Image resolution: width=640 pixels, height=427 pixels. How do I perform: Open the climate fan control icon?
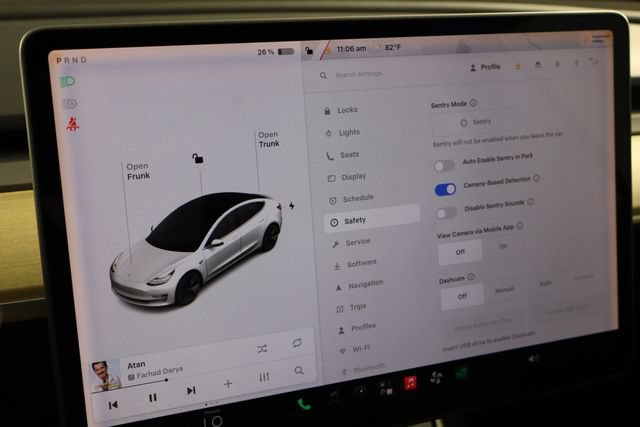point(436,378)
